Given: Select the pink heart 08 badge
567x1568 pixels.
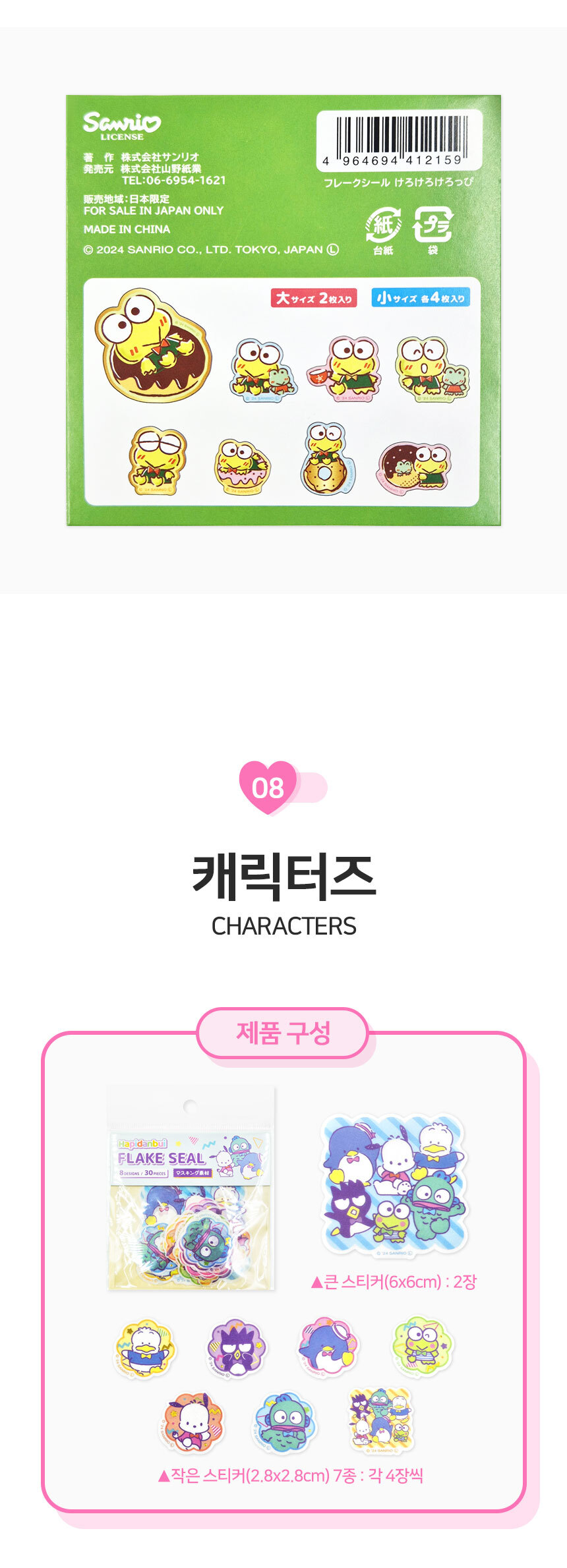Looking at the screenshot, I should [x=268, y=786].
